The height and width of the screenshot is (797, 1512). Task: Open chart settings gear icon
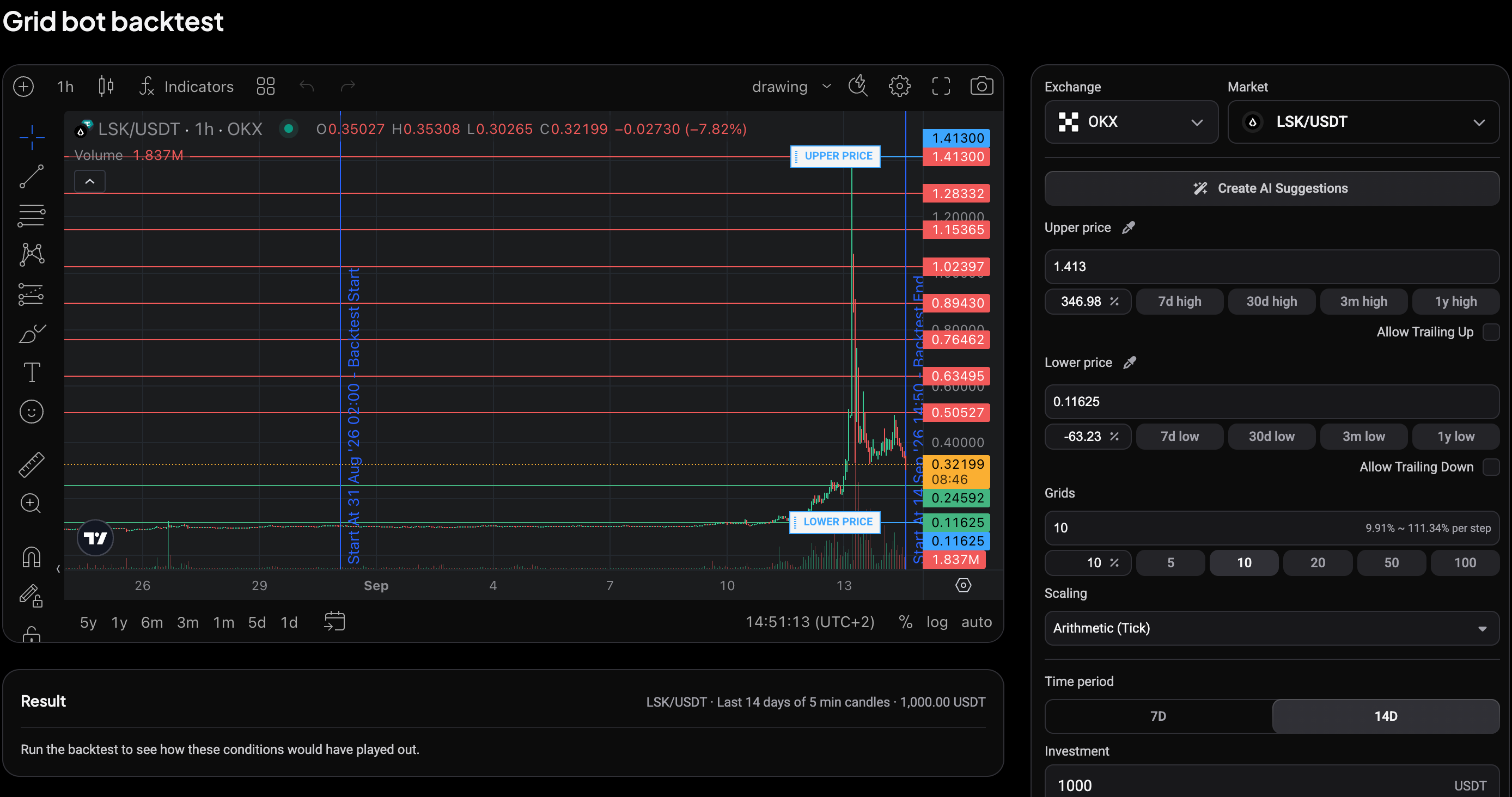[x=900, y=87]
